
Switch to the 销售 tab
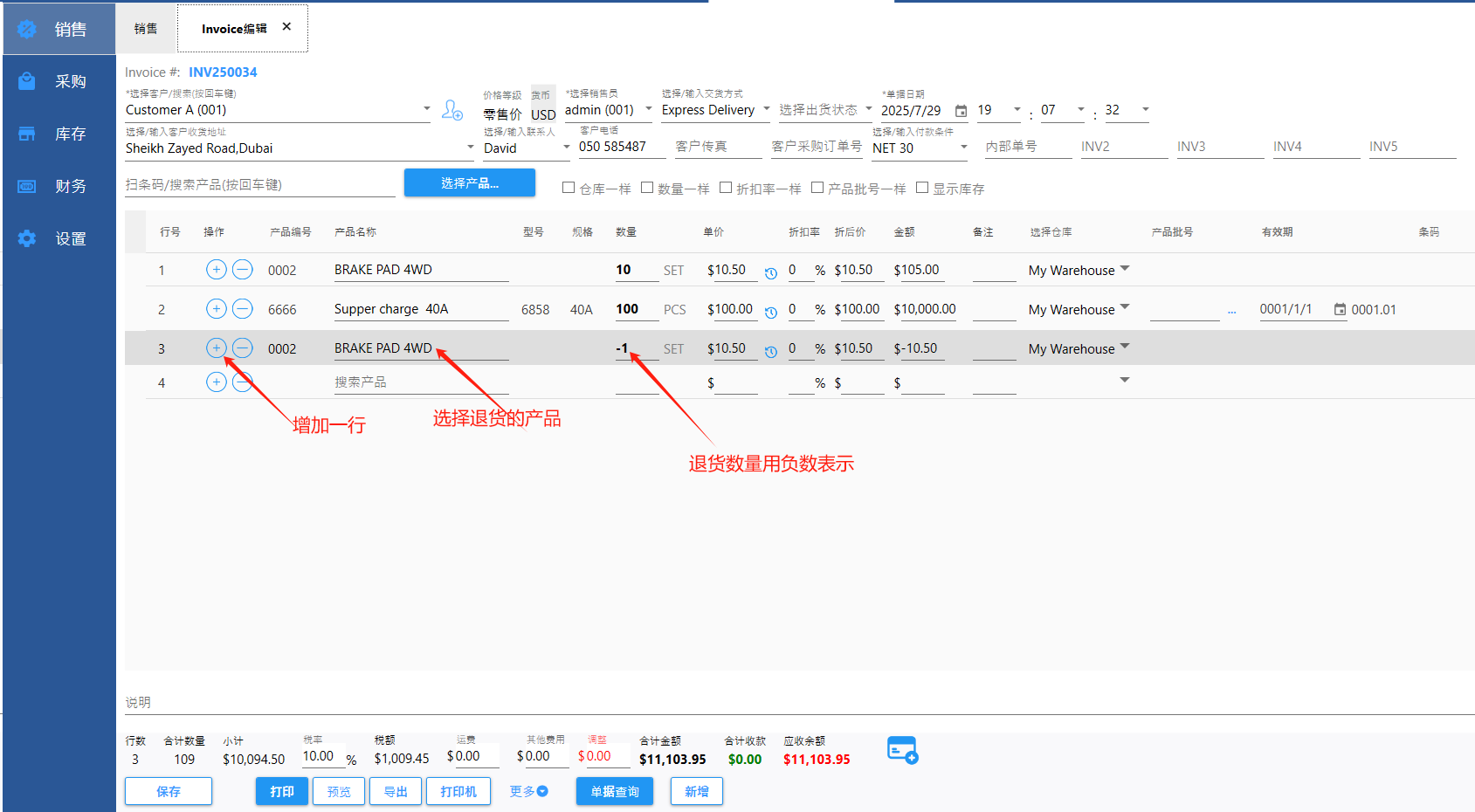(x=146, y=29)
